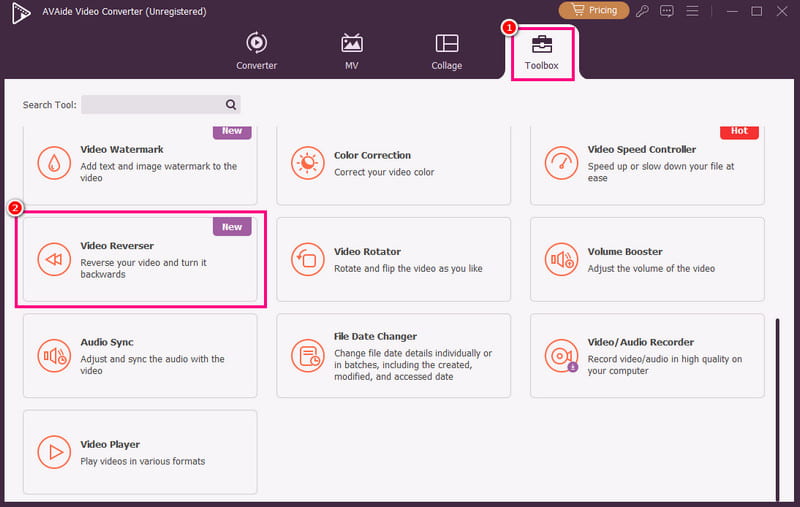The height and width of the screenshot is (507, 800).
Task: Open the Video Rotator icon
Action: click(306, 260)
